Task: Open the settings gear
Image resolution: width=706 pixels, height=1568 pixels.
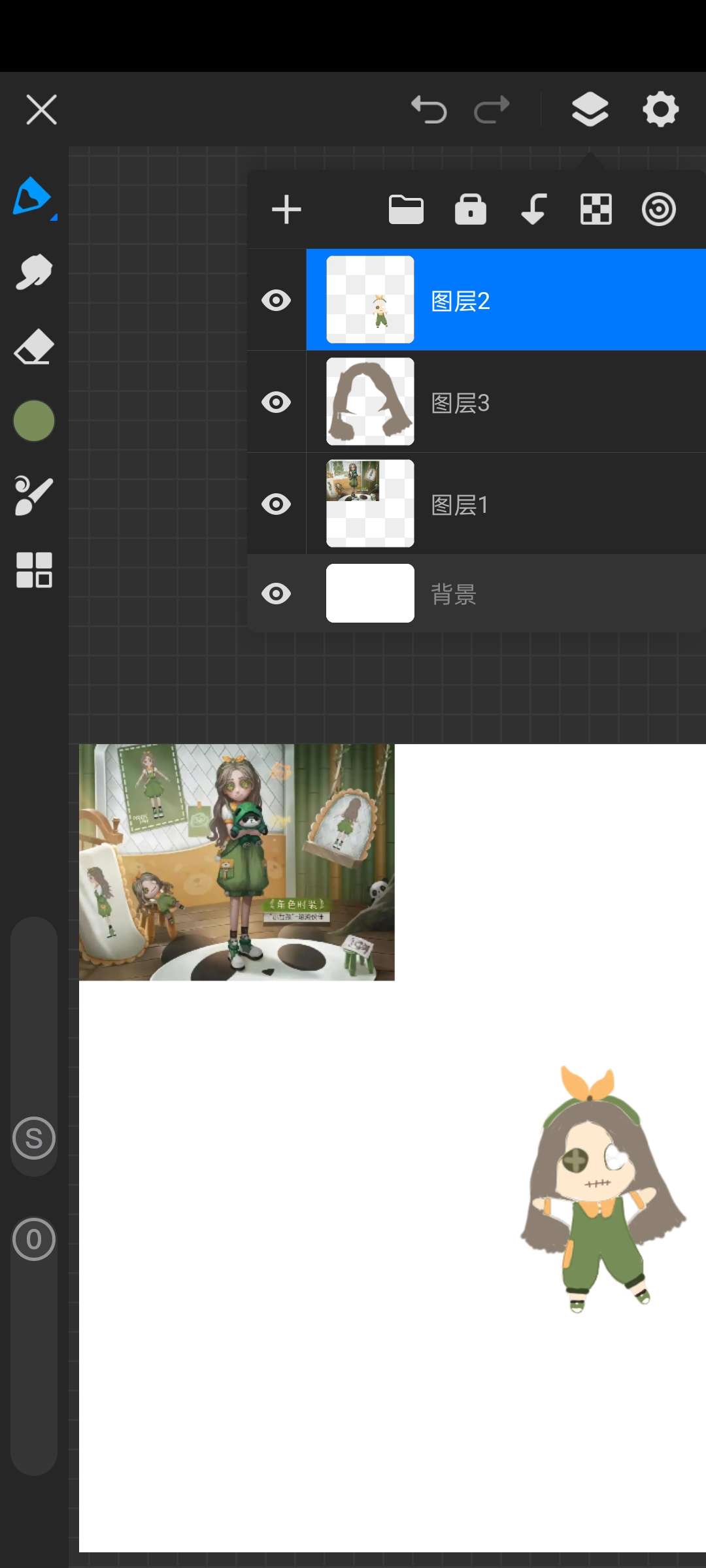Action: 660,109
